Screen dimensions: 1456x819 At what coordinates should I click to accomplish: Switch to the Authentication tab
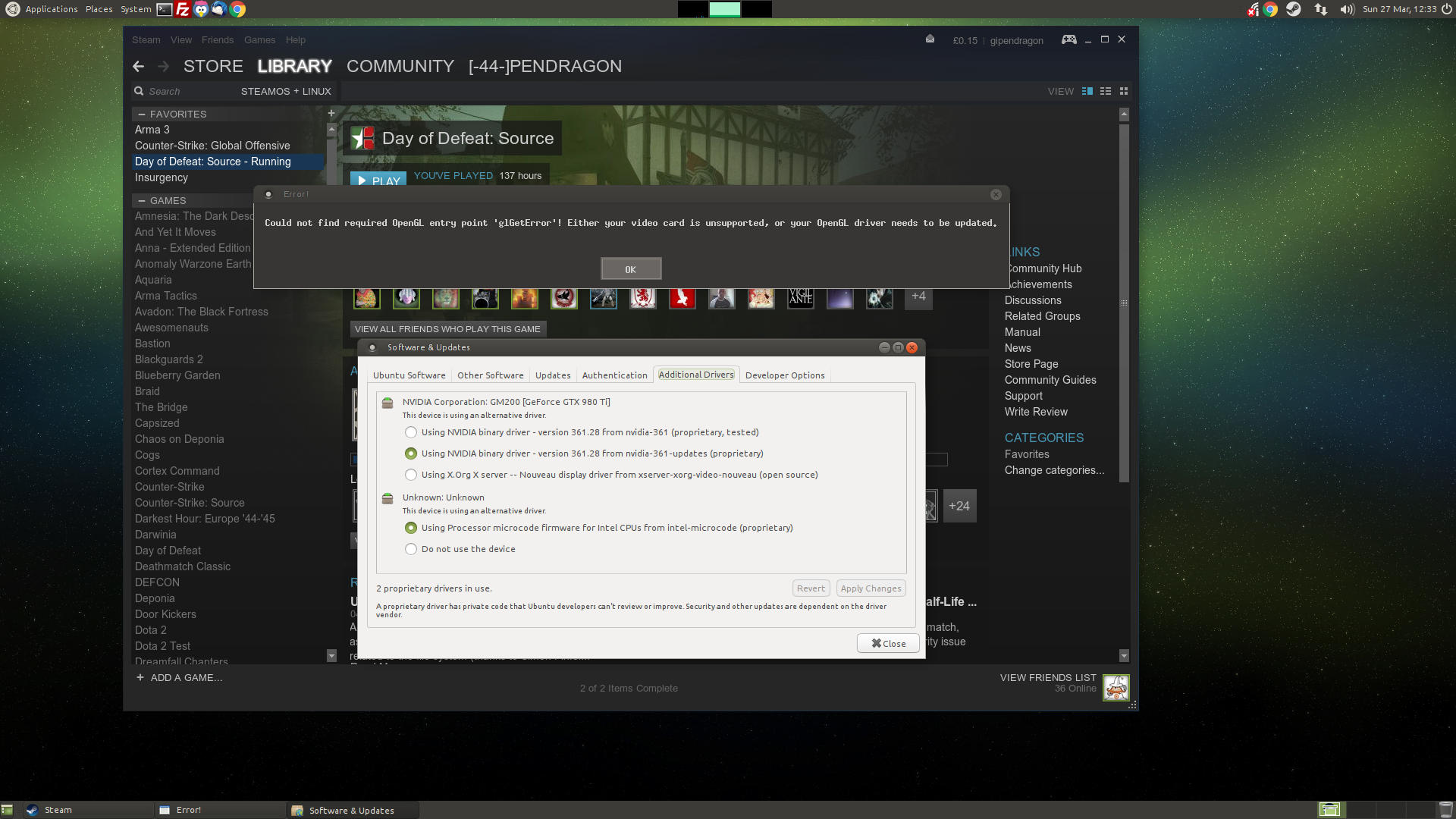(615, 375)
